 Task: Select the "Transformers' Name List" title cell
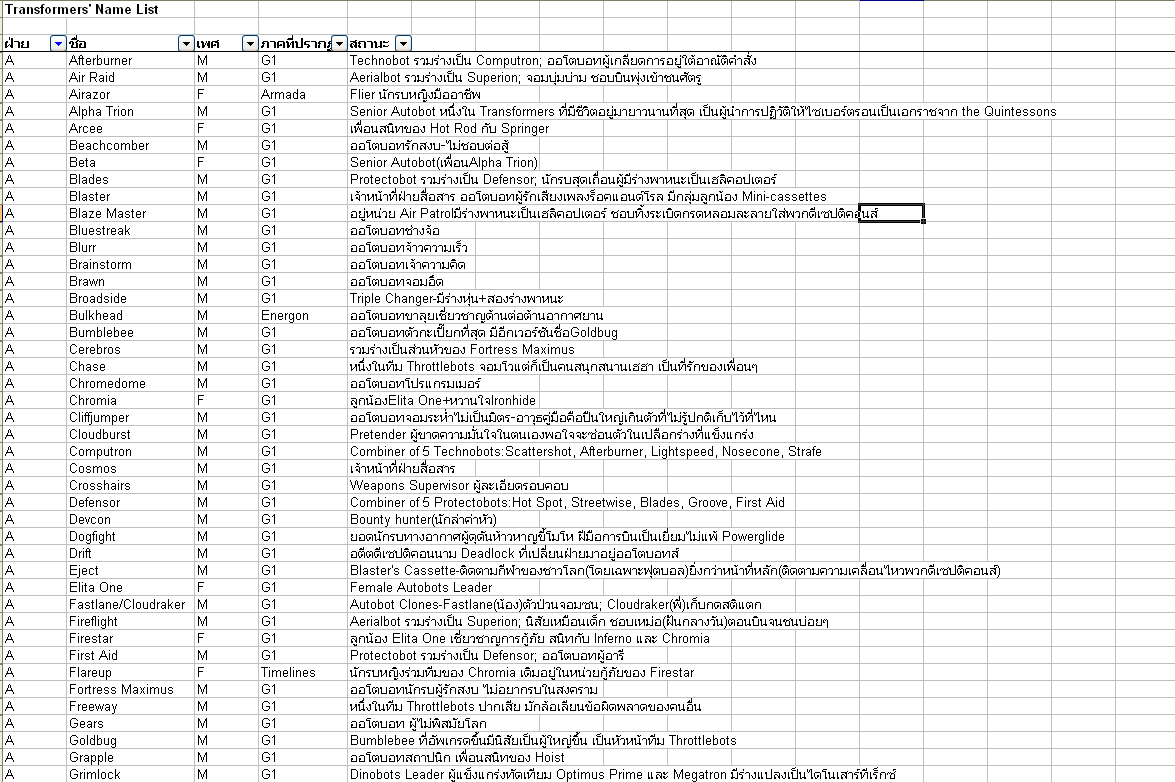(82, 10)
